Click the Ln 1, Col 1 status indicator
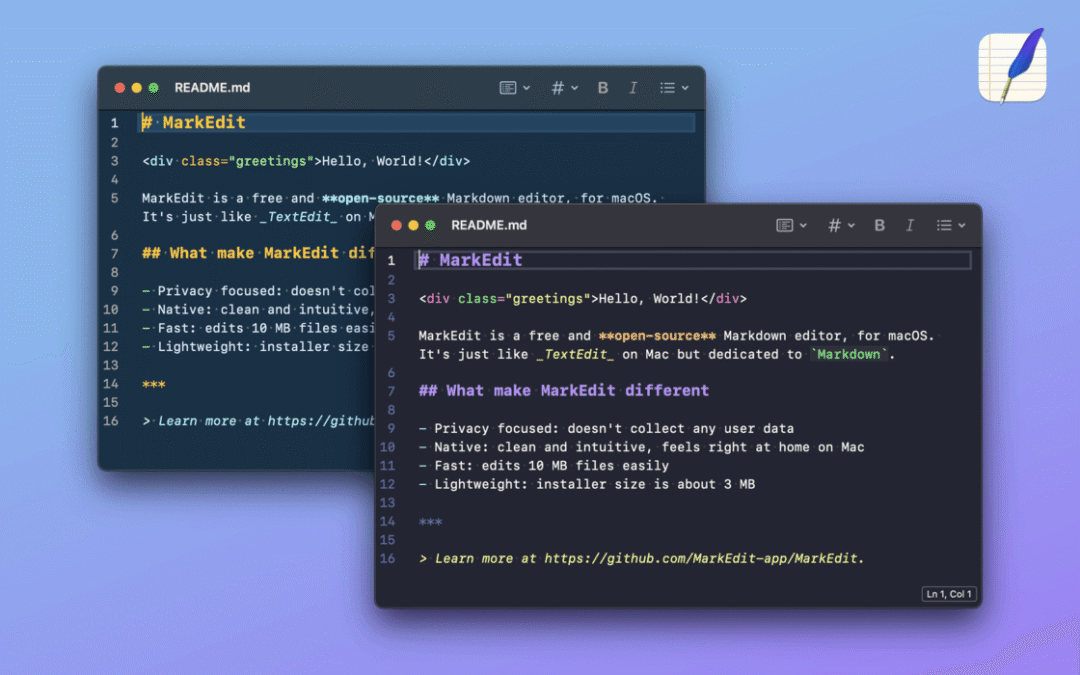Image resolution: width=1080 pixels, height=675 pixels. 948,594
